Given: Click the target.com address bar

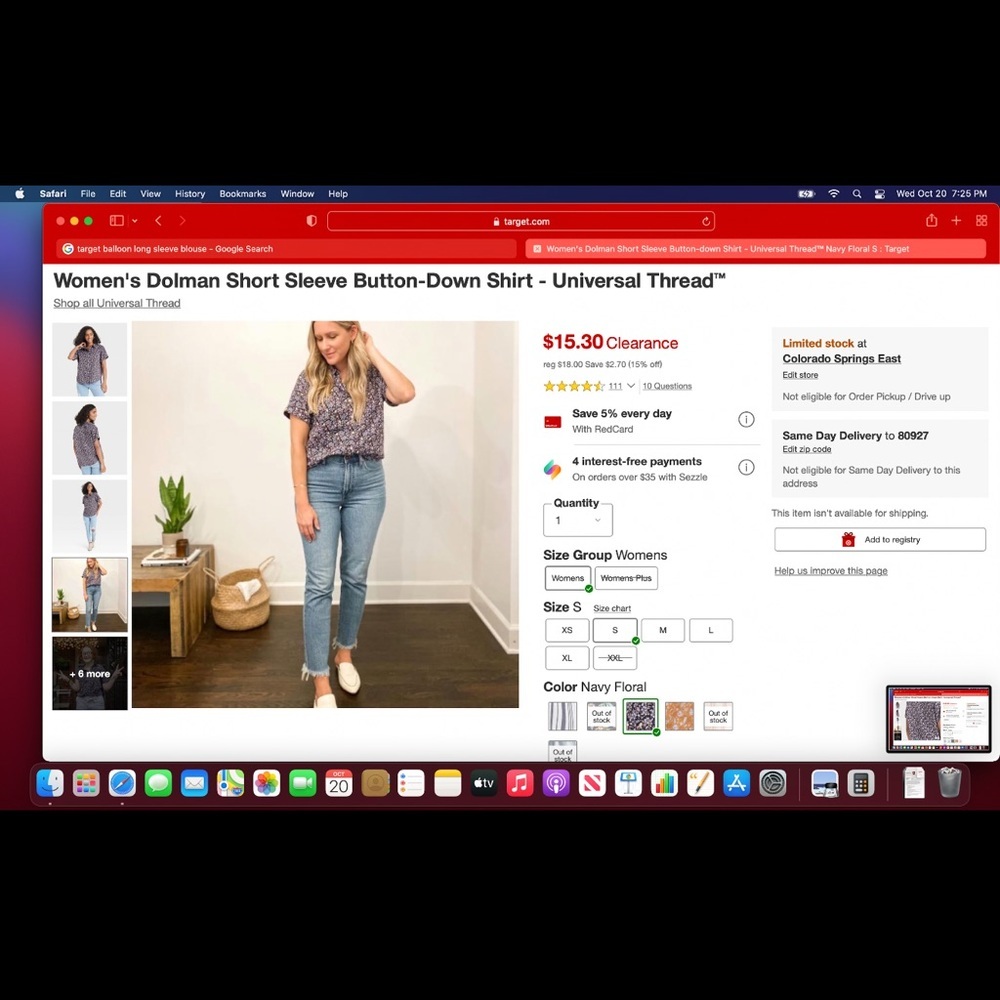Looking at the screenshot, I should [x=521, y=221].
